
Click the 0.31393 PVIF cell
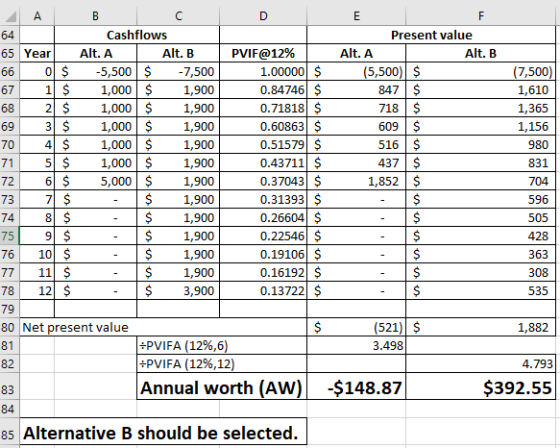click(263, 200)
